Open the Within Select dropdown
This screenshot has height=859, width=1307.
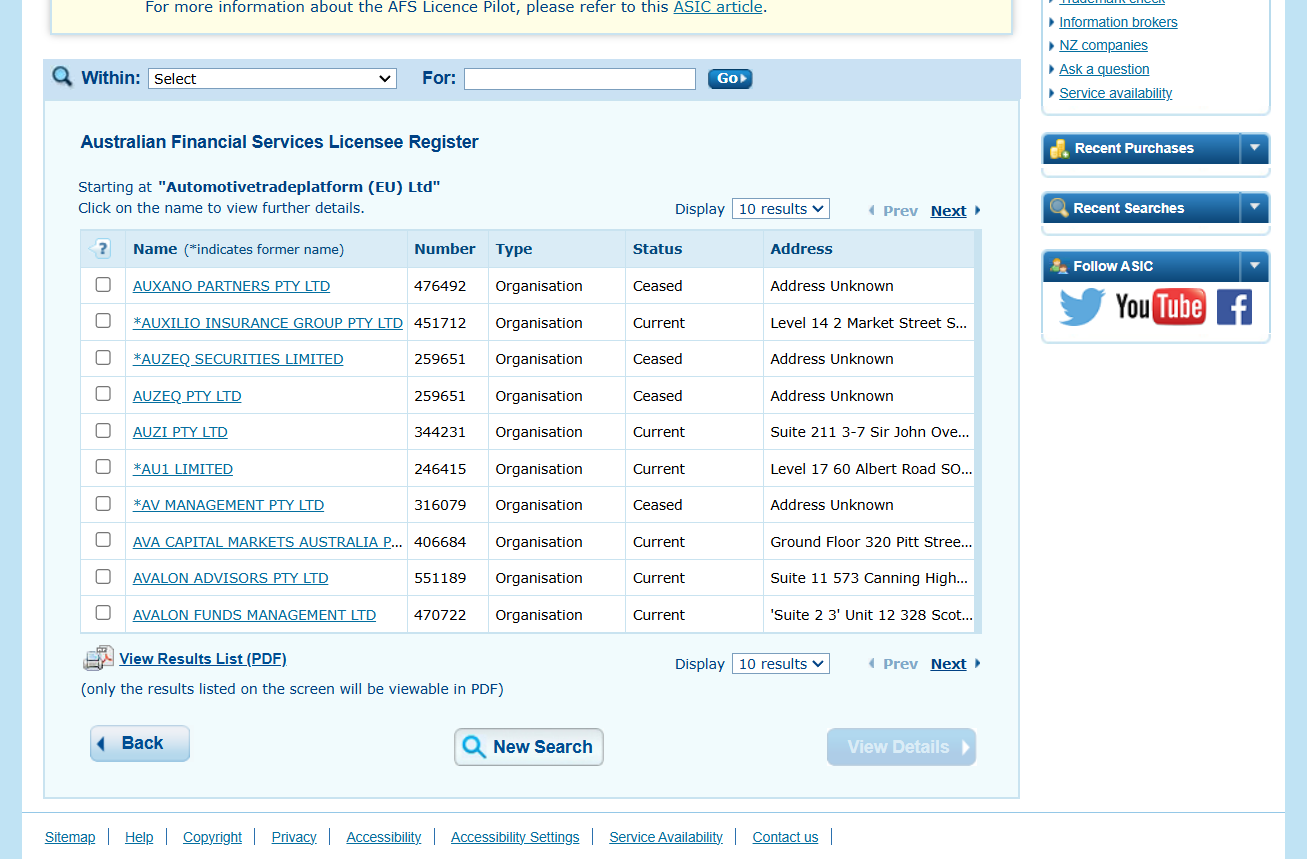tap(272, 79)
